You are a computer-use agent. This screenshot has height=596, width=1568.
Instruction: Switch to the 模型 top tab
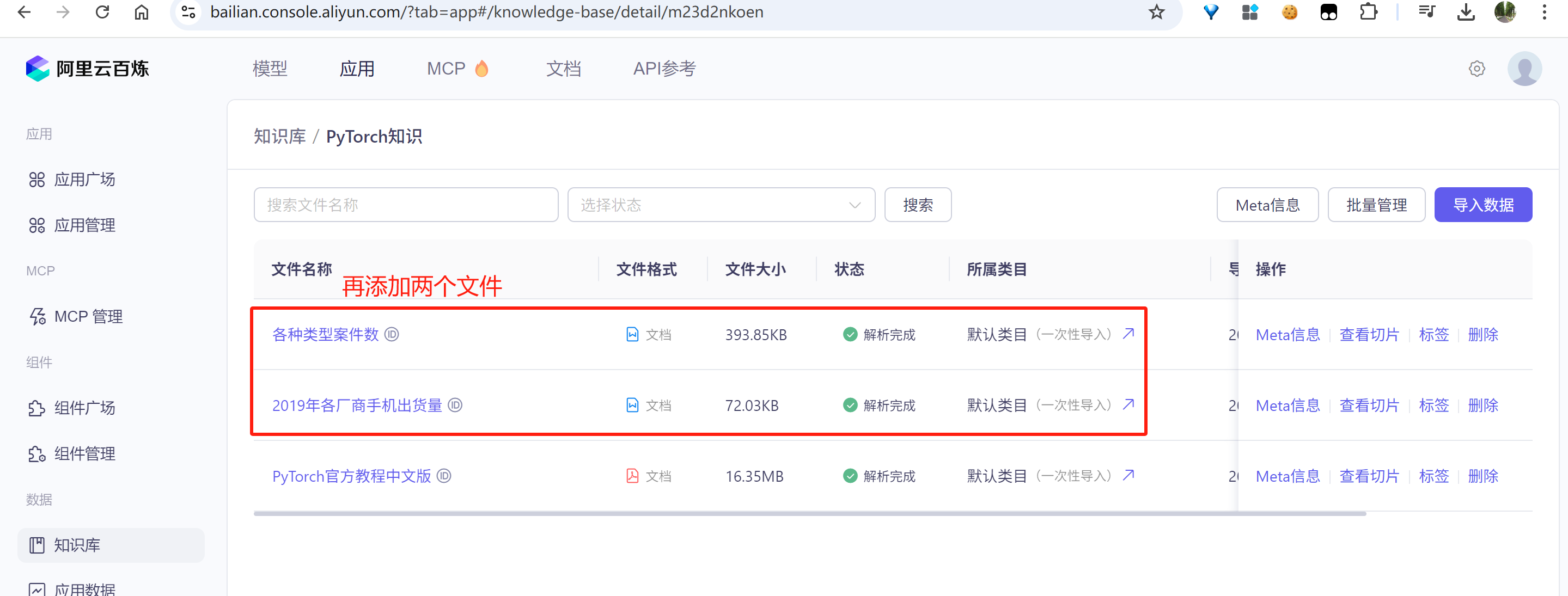tap(270, 69)
